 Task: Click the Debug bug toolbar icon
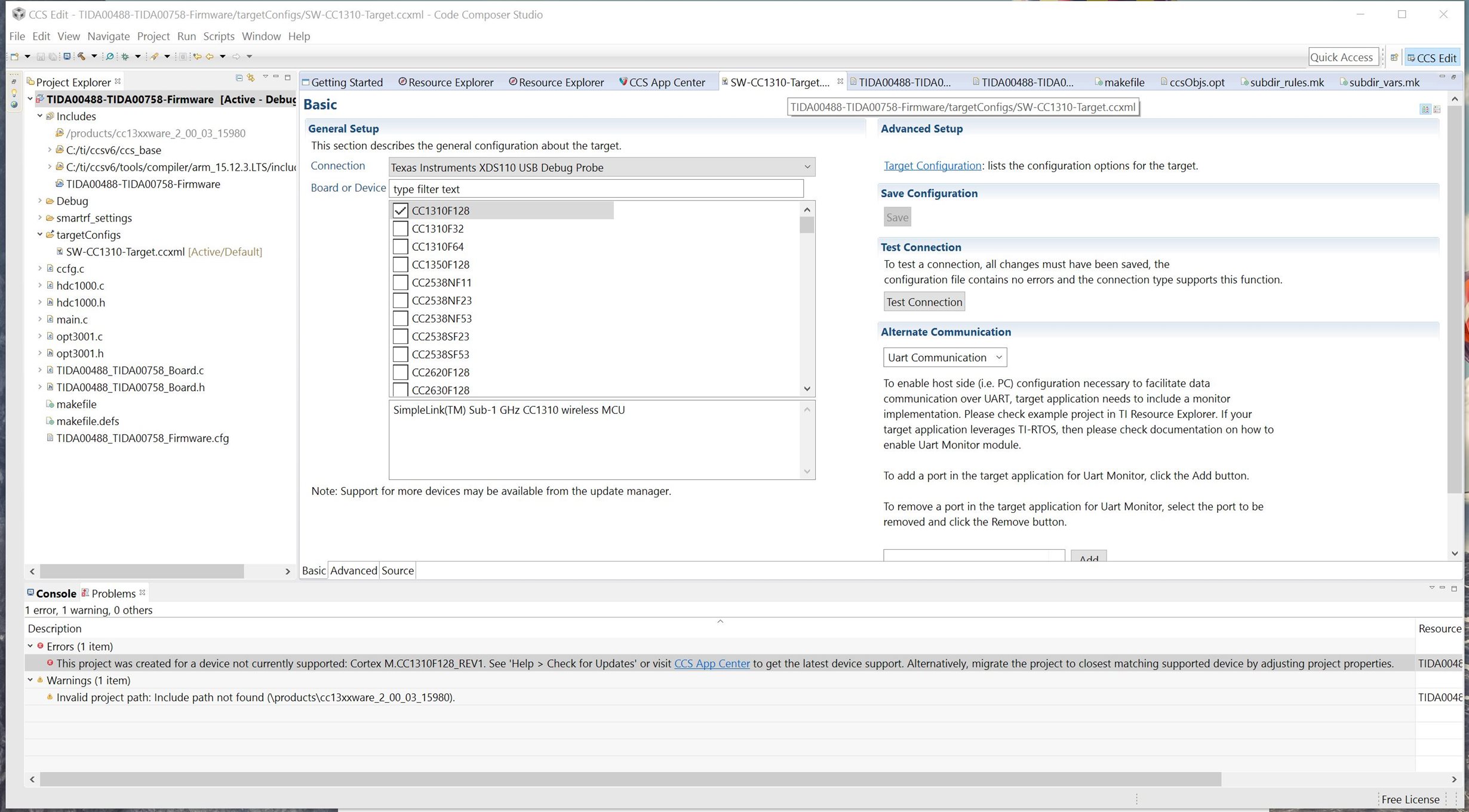pyautogui.click(x=125, y=57)
